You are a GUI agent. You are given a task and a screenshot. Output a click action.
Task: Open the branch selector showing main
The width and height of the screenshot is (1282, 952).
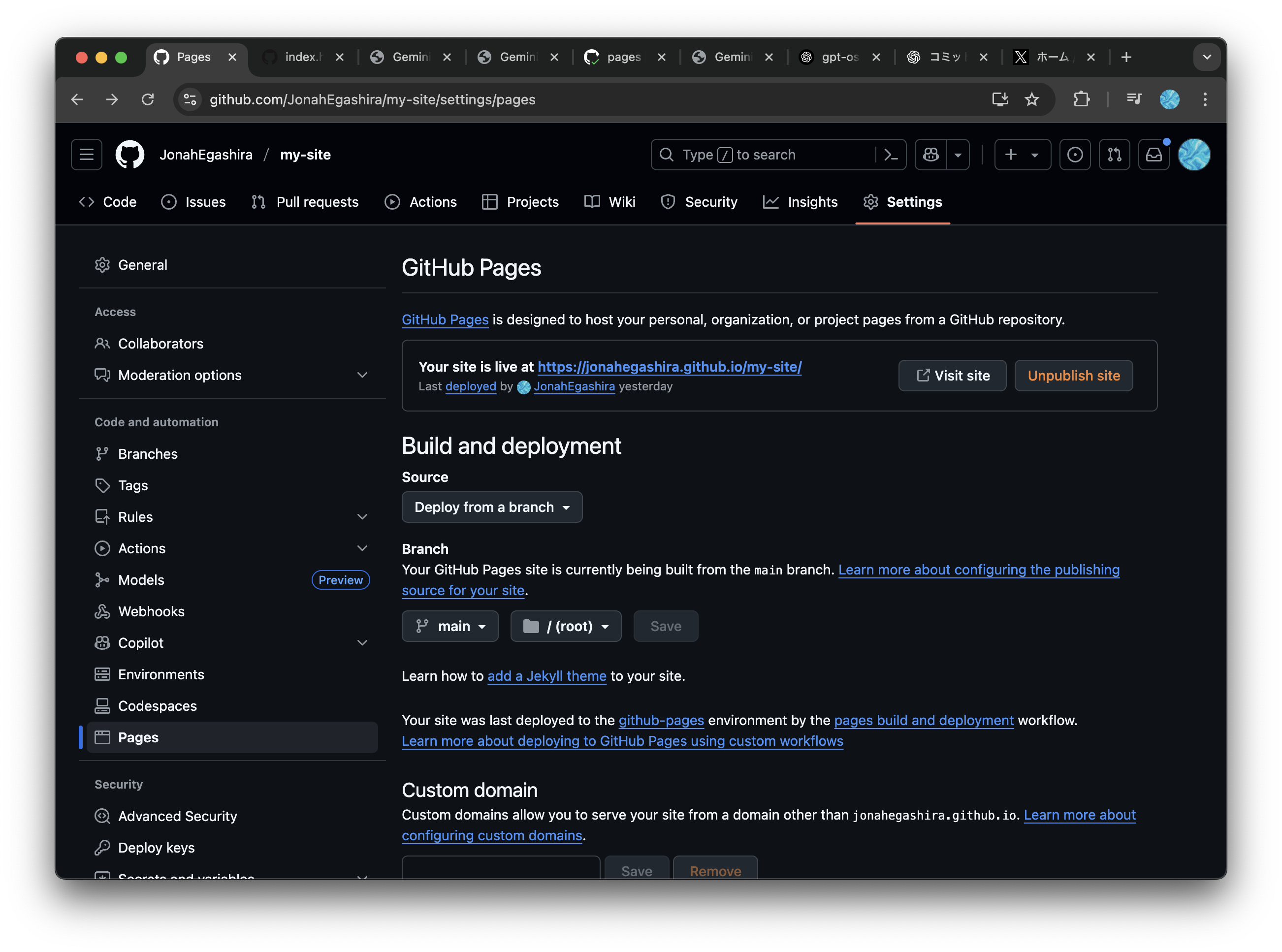[x=449, y=626]
